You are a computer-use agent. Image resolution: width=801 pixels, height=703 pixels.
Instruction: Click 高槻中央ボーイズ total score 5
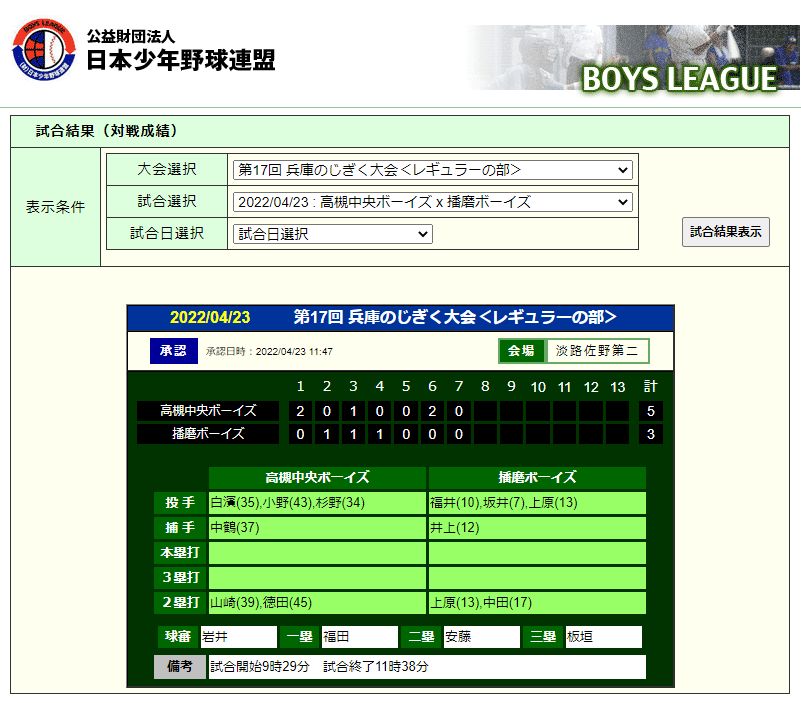(650, 411)
